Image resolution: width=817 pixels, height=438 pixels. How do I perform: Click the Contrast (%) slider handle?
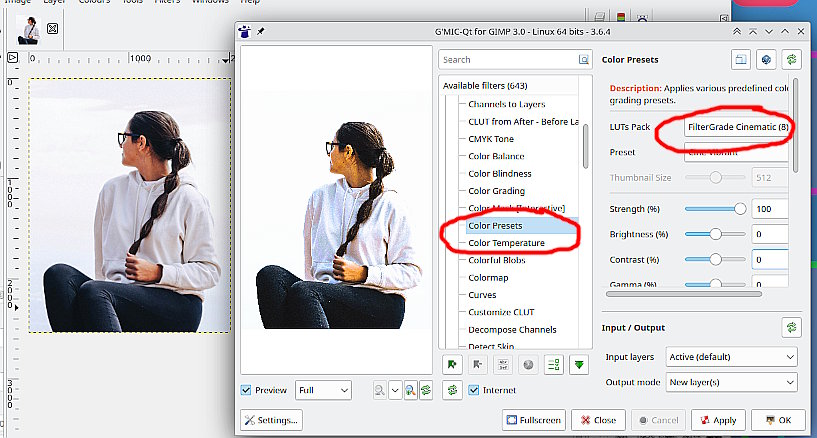[x=715, y=259]
